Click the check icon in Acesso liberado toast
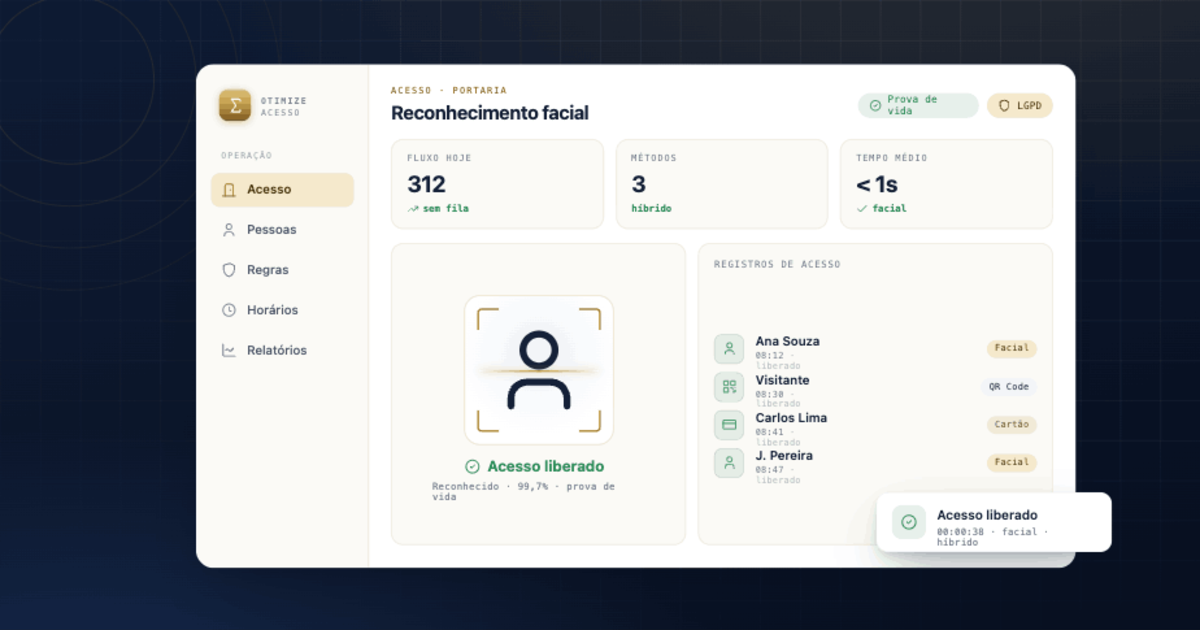Image resolution: width=1200 pixels, height=630 pixels. click(908, 522)
